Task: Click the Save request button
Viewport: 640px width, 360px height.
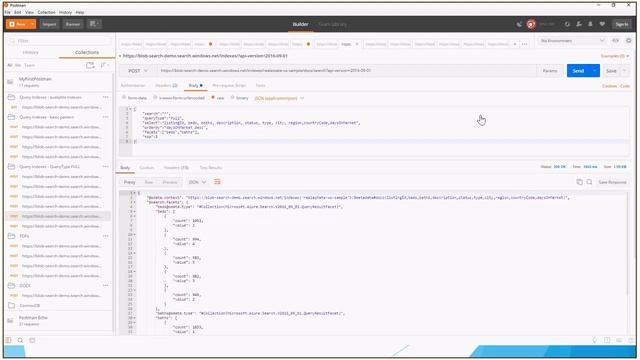Action: point(611,71)
